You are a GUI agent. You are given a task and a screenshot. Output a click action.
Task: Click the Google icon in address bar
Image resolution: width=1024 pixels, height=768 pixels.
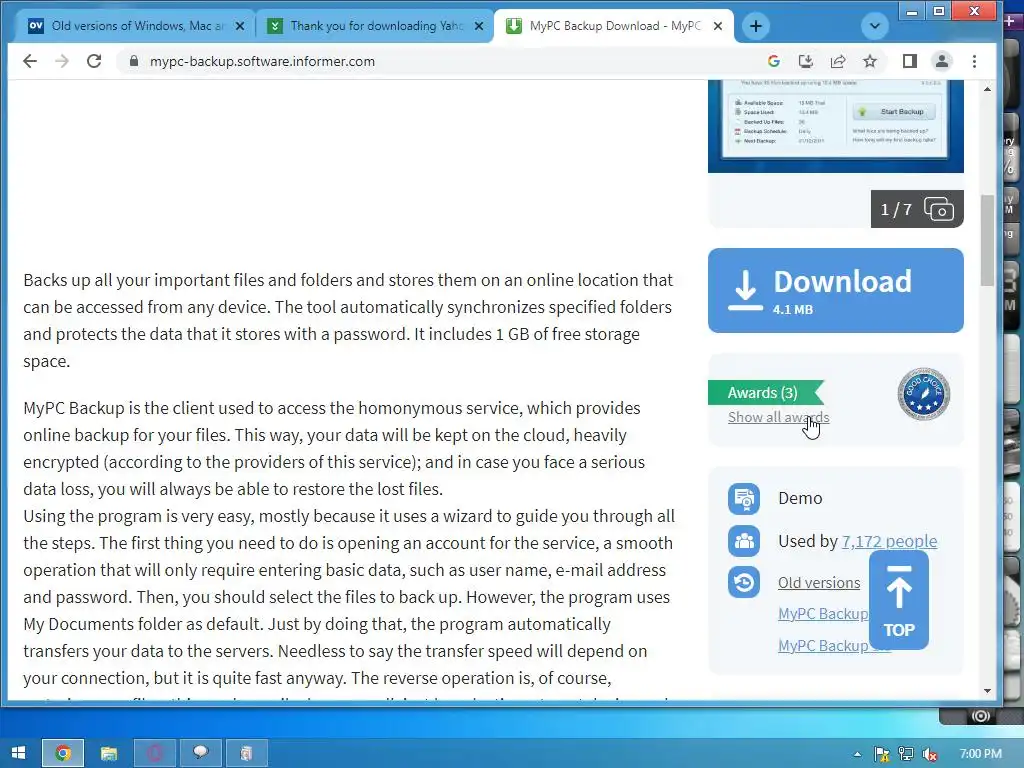click(774, 61)
